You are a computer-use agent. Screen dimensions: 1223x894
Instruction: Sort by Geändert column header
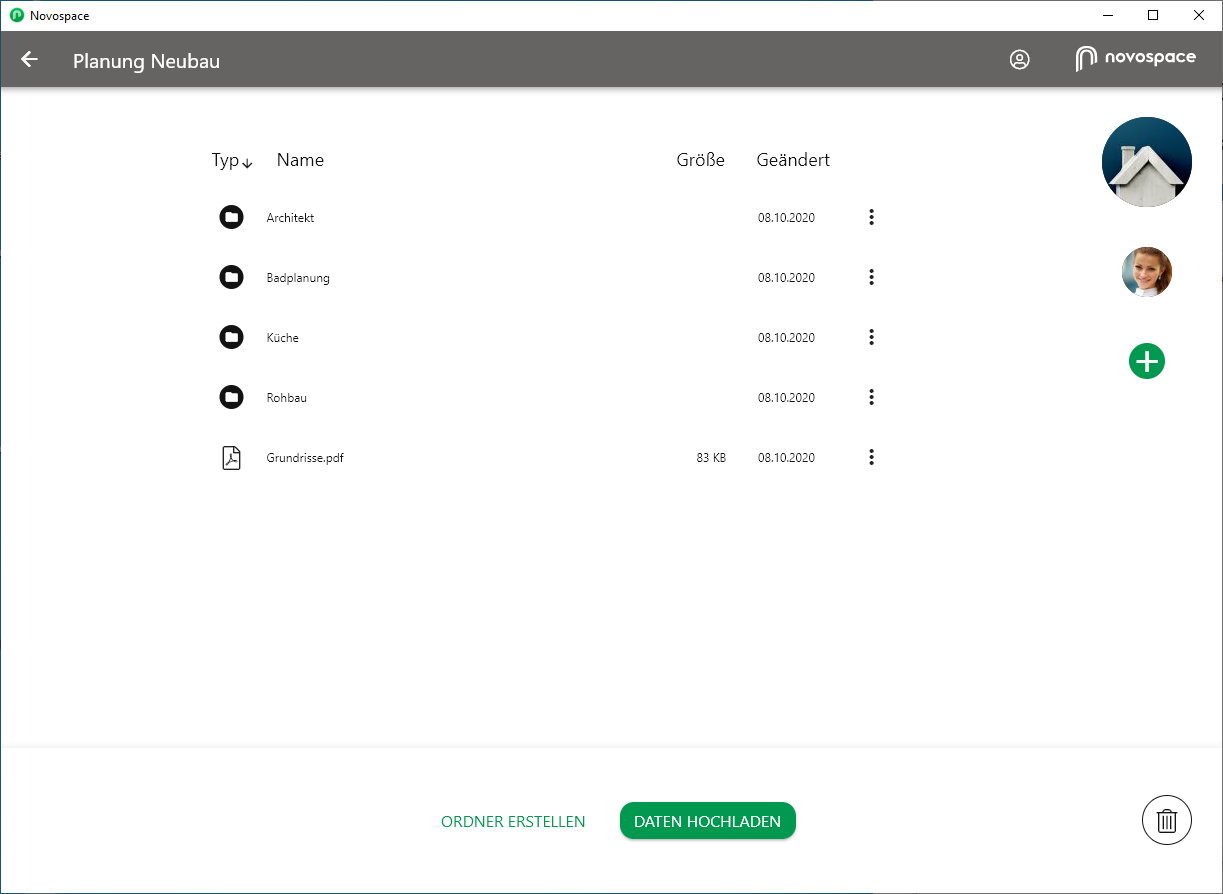pos(793,160)
